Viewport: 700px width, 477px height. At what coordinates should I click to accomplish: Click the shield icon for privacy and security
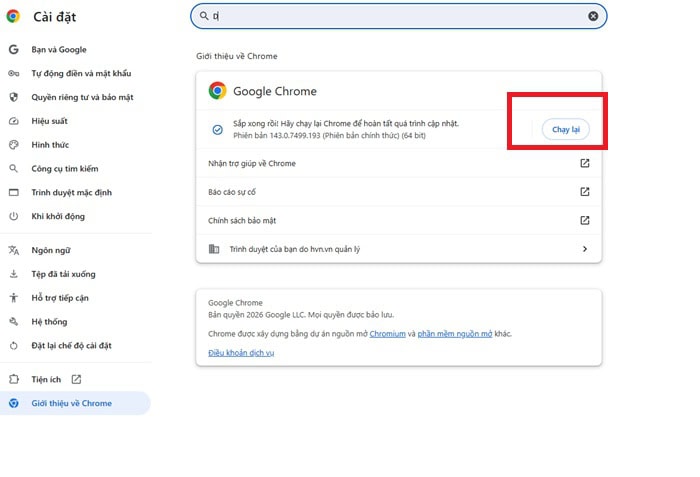[x=14, y=97]
